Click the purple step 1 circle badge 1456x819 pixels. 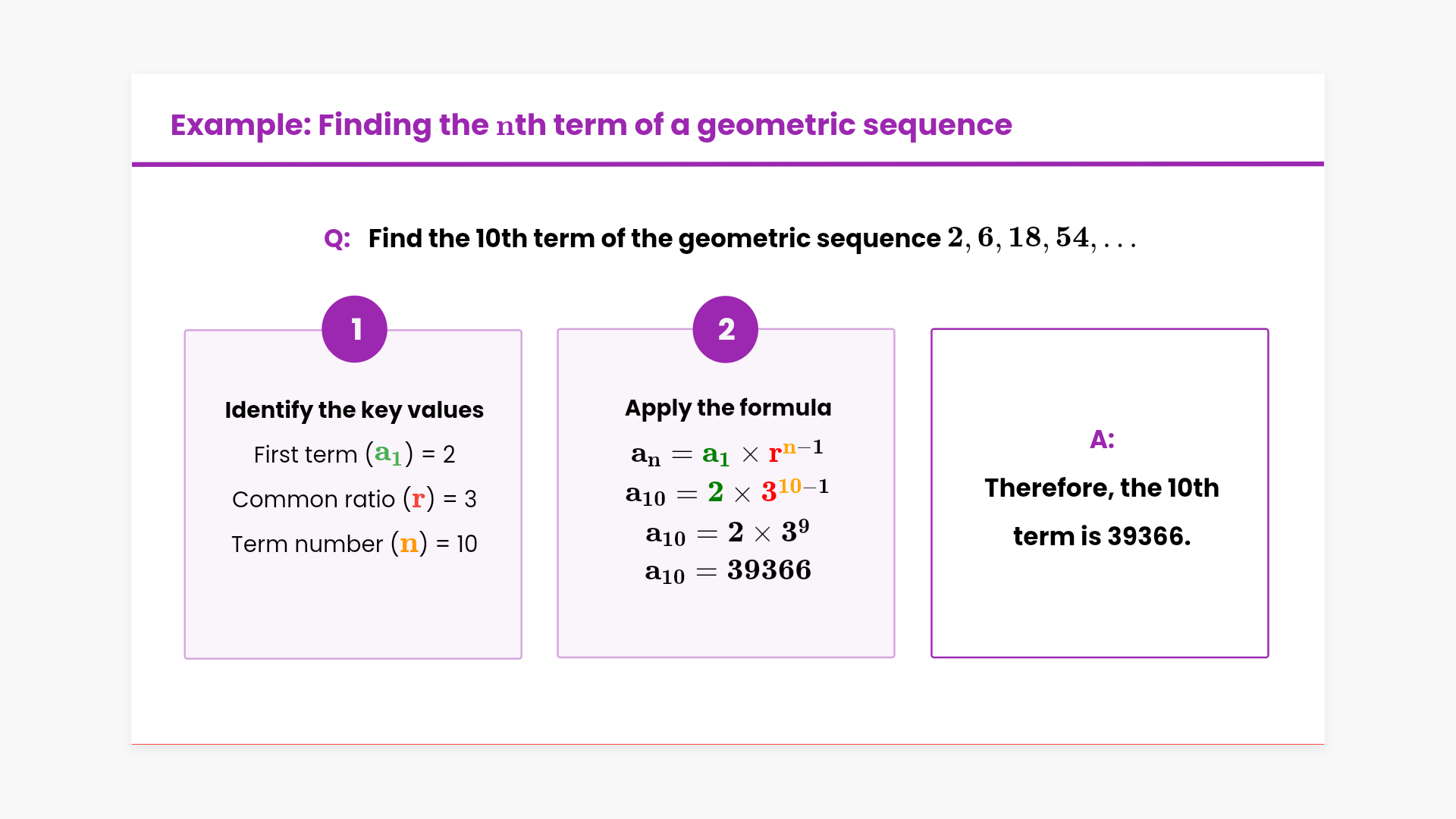[354, 329]
